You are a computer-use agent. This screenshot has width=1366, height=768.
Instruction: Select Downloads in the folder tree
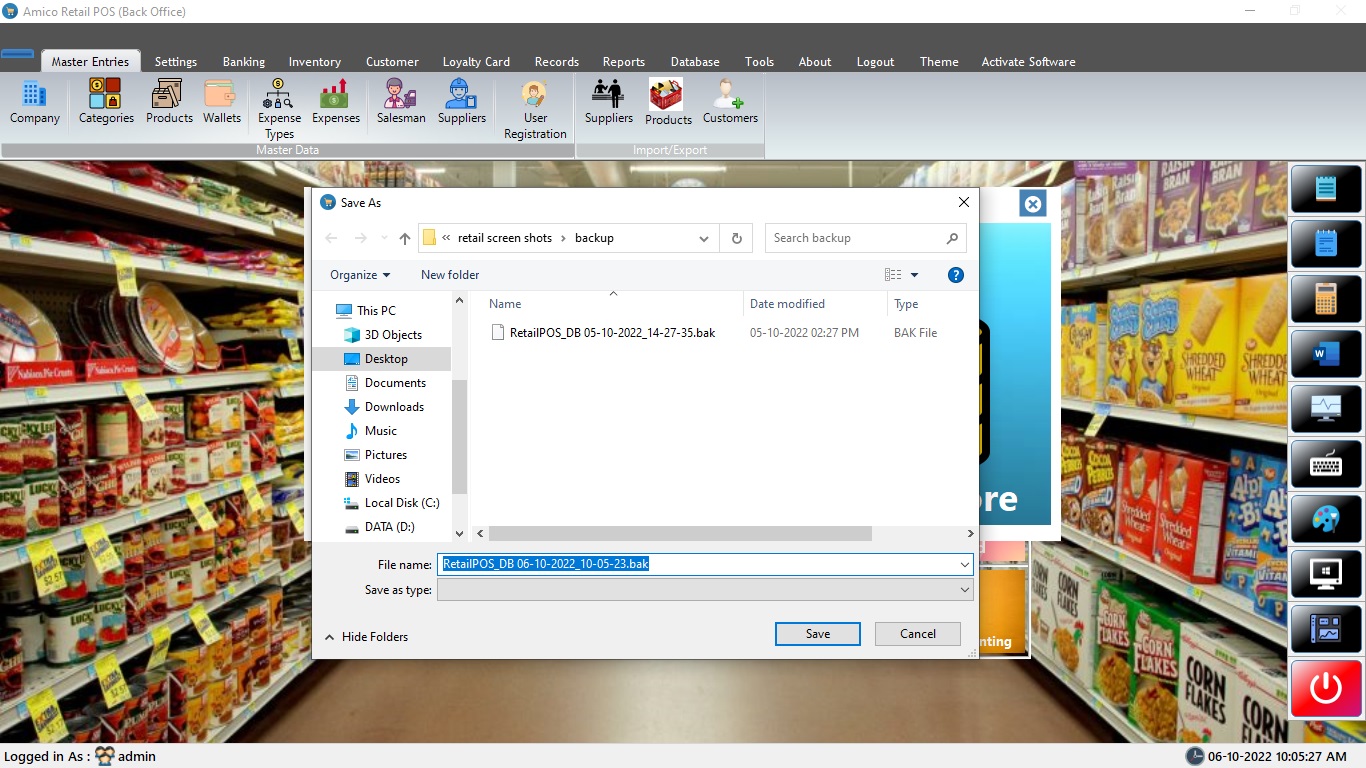tap(394, 407)
